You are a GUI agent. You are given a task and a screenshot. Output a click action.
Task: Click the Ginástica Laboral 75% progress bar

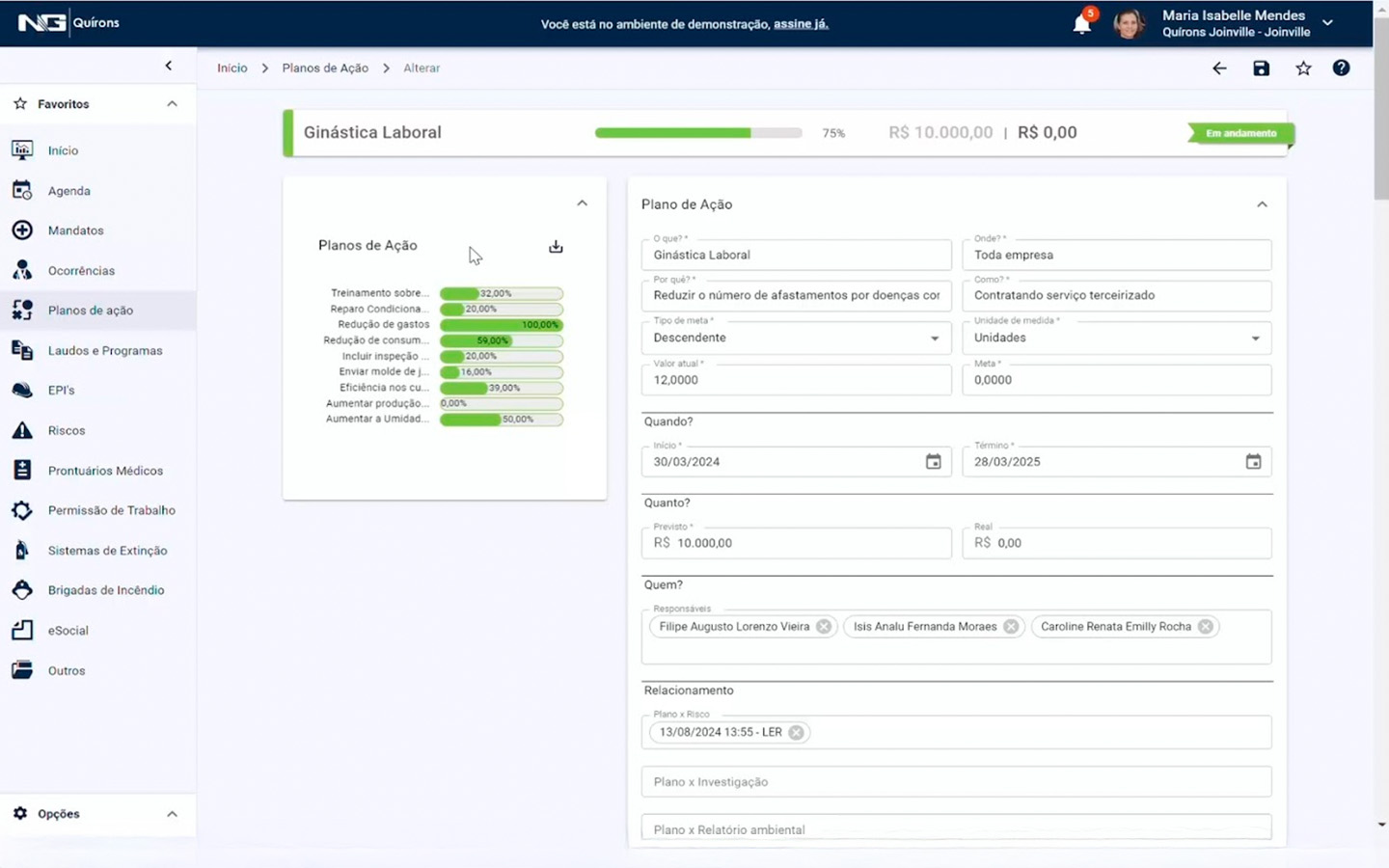pos(697,133)
